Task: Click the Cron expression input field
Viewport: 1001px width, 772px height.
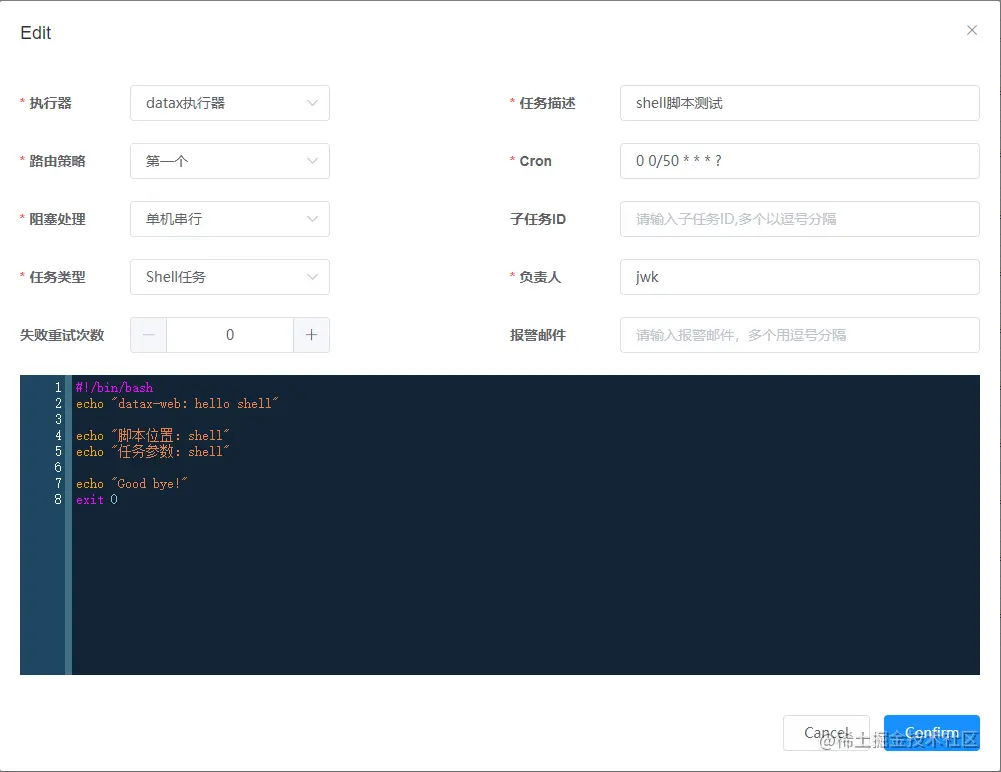Action: (799, 161)
